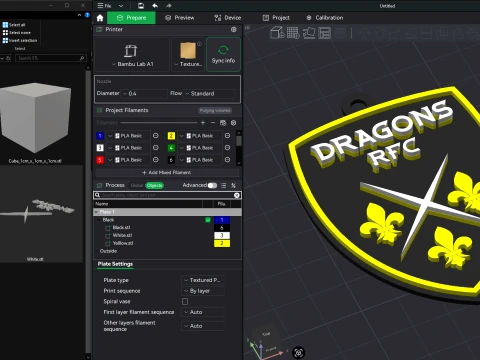Open First layer filament sequence dropdown

pos(203,312)
